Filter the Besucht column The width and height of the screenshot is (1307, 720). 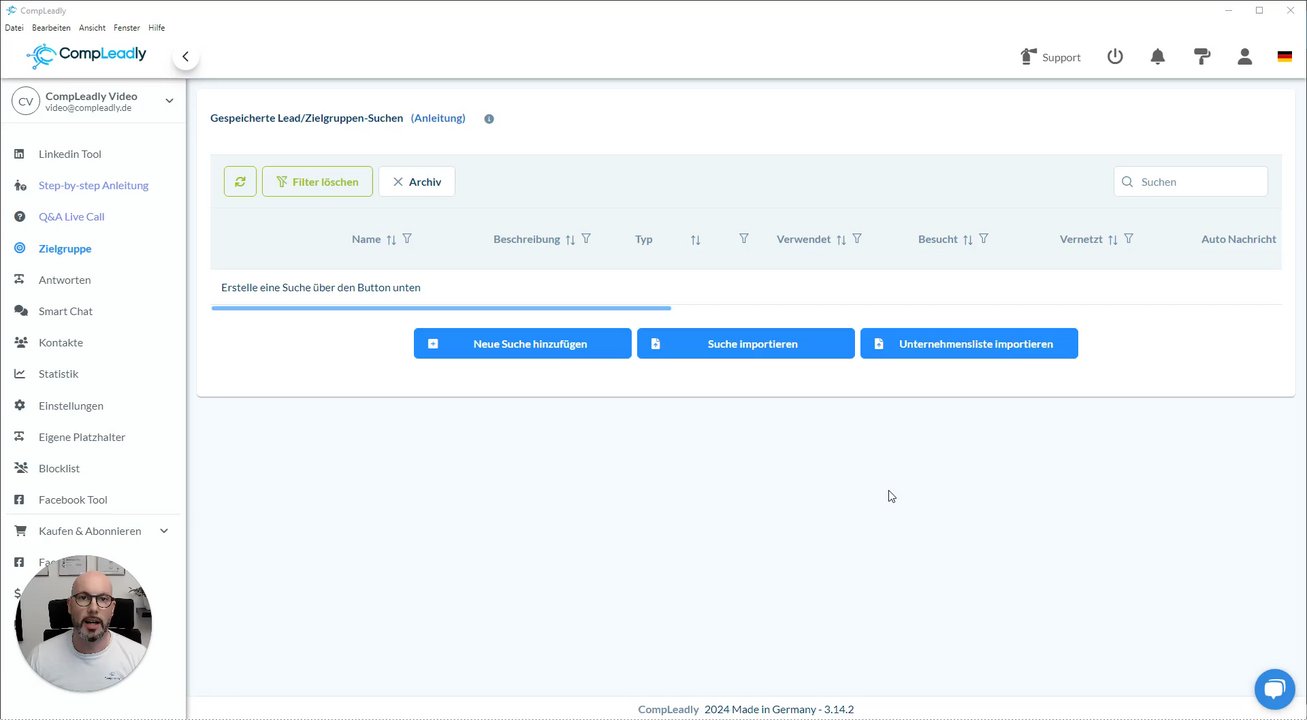tap(984, 239)
